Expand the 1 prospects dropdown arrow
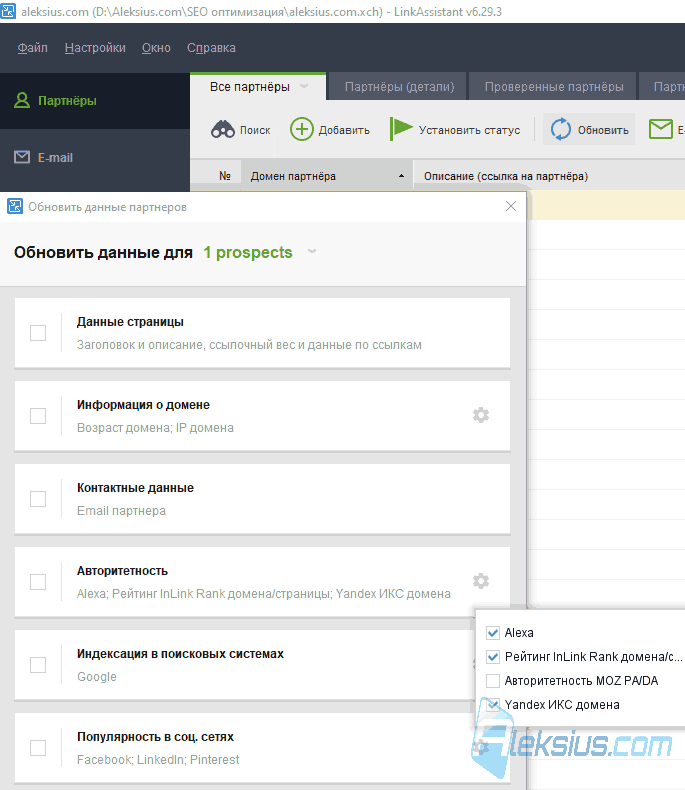Screen dimensions: 685x790 coord(312,251)
